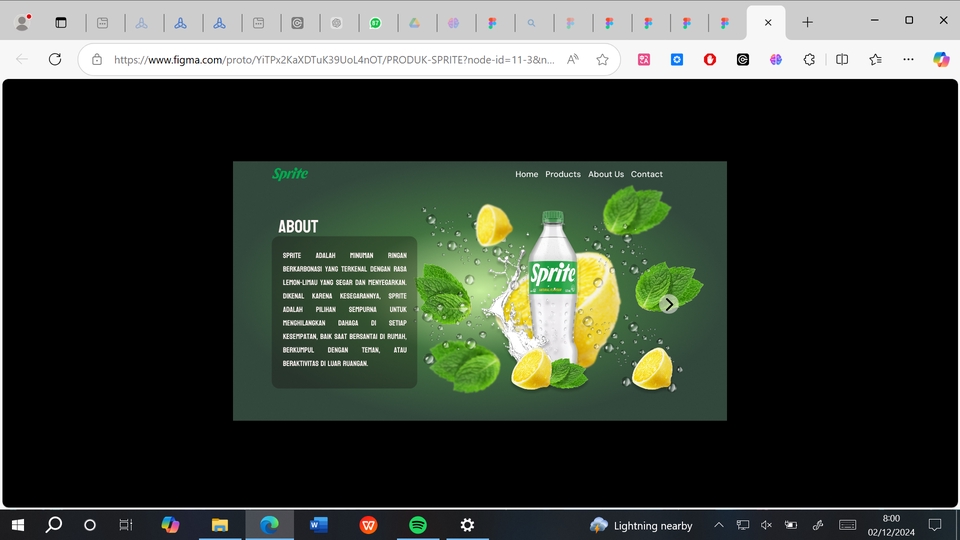The height and width of the screenshot is (540, 960).
Task: Click the ABOUT heading text
Action: tap(298, 227)
